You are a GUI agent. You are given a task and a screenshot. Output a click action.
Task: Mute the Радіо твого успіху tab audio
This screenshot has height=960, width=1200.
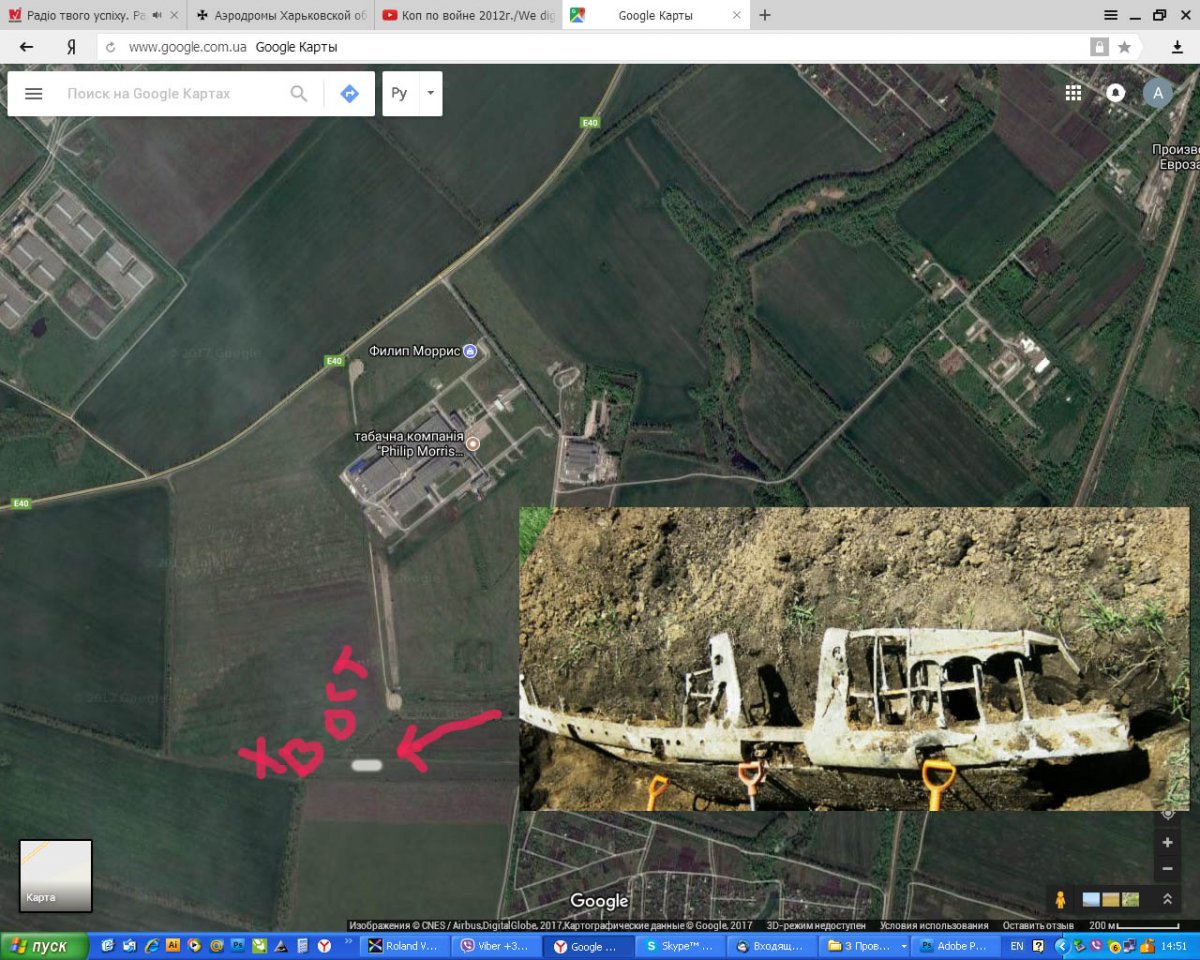pos(156,15)
